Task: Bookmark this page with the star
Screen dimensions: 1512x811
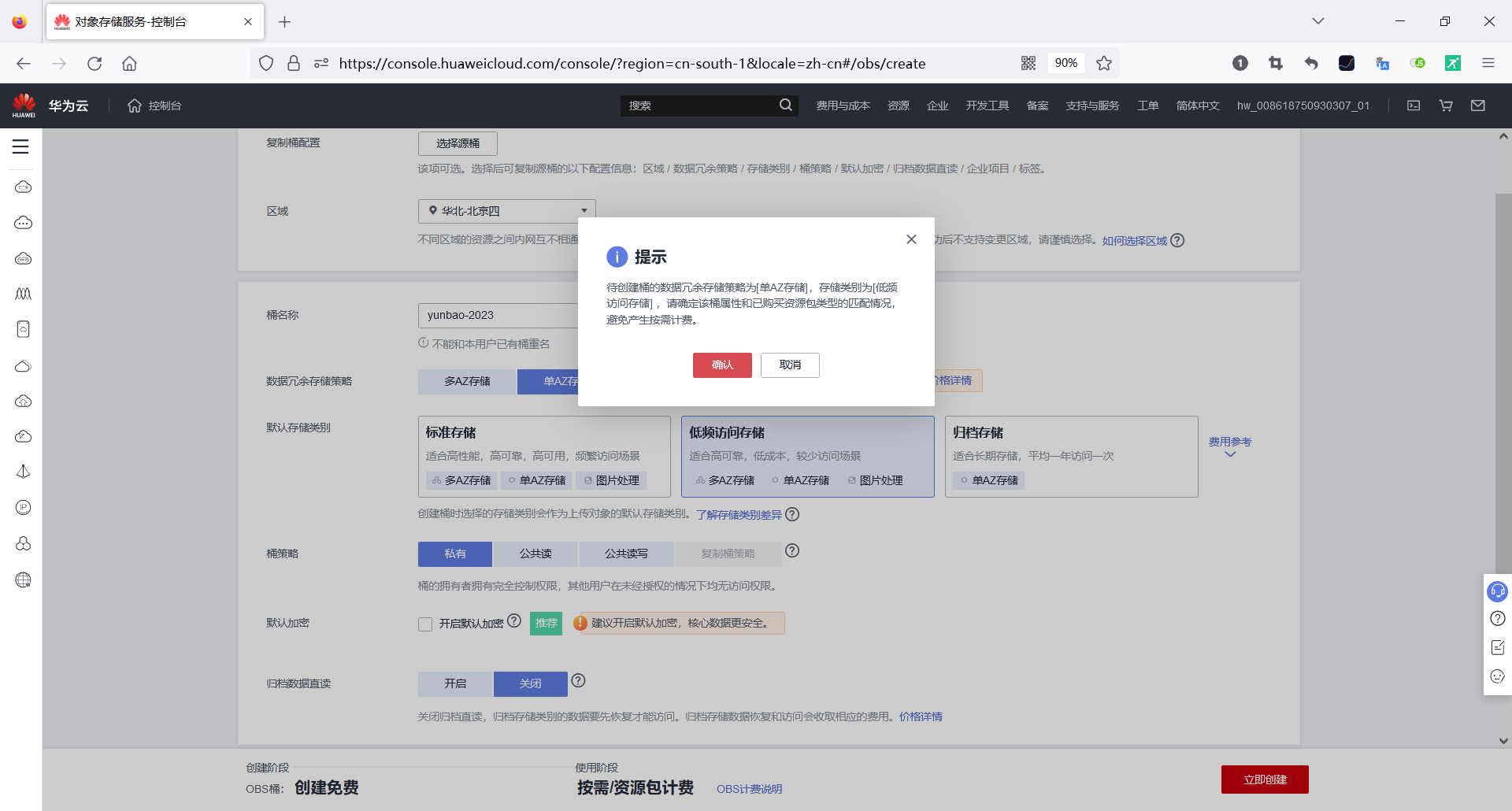Action: [x=1104, y=63]
